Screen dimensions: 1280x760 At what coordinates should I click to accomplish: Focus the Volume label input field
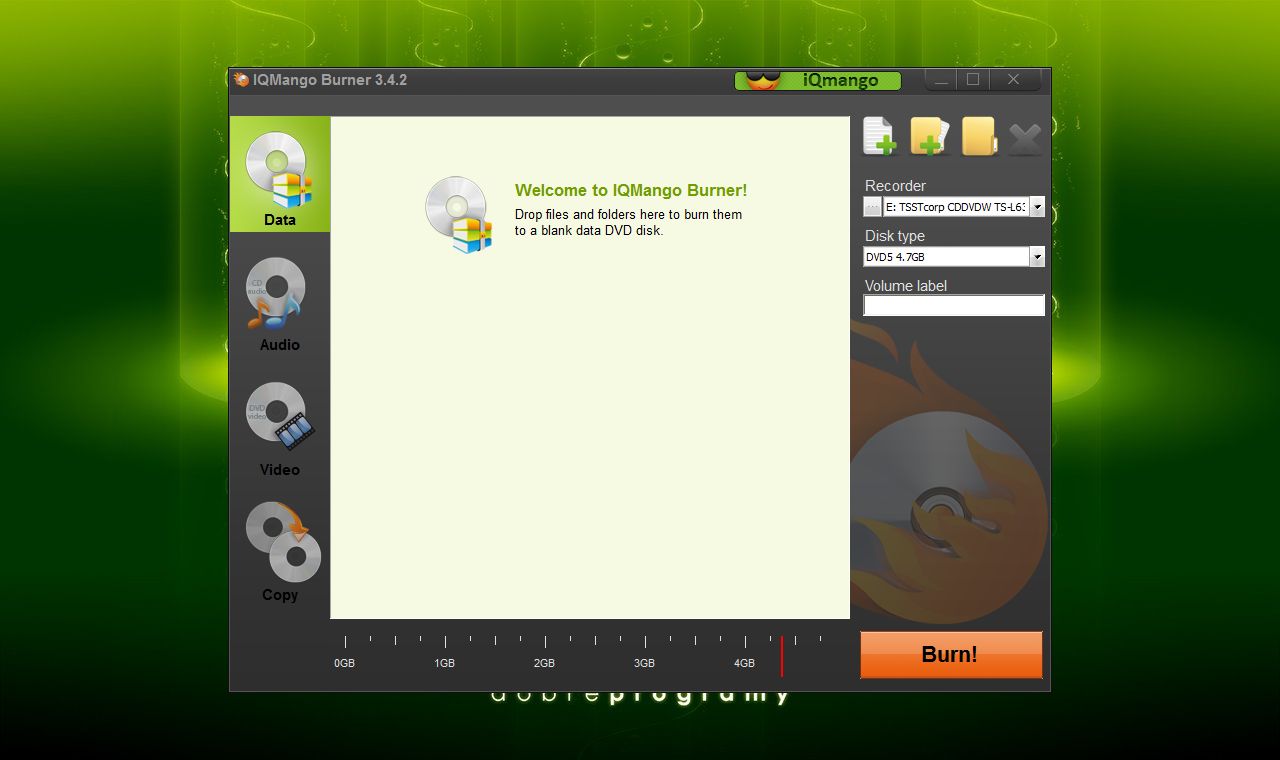[954, 306]
